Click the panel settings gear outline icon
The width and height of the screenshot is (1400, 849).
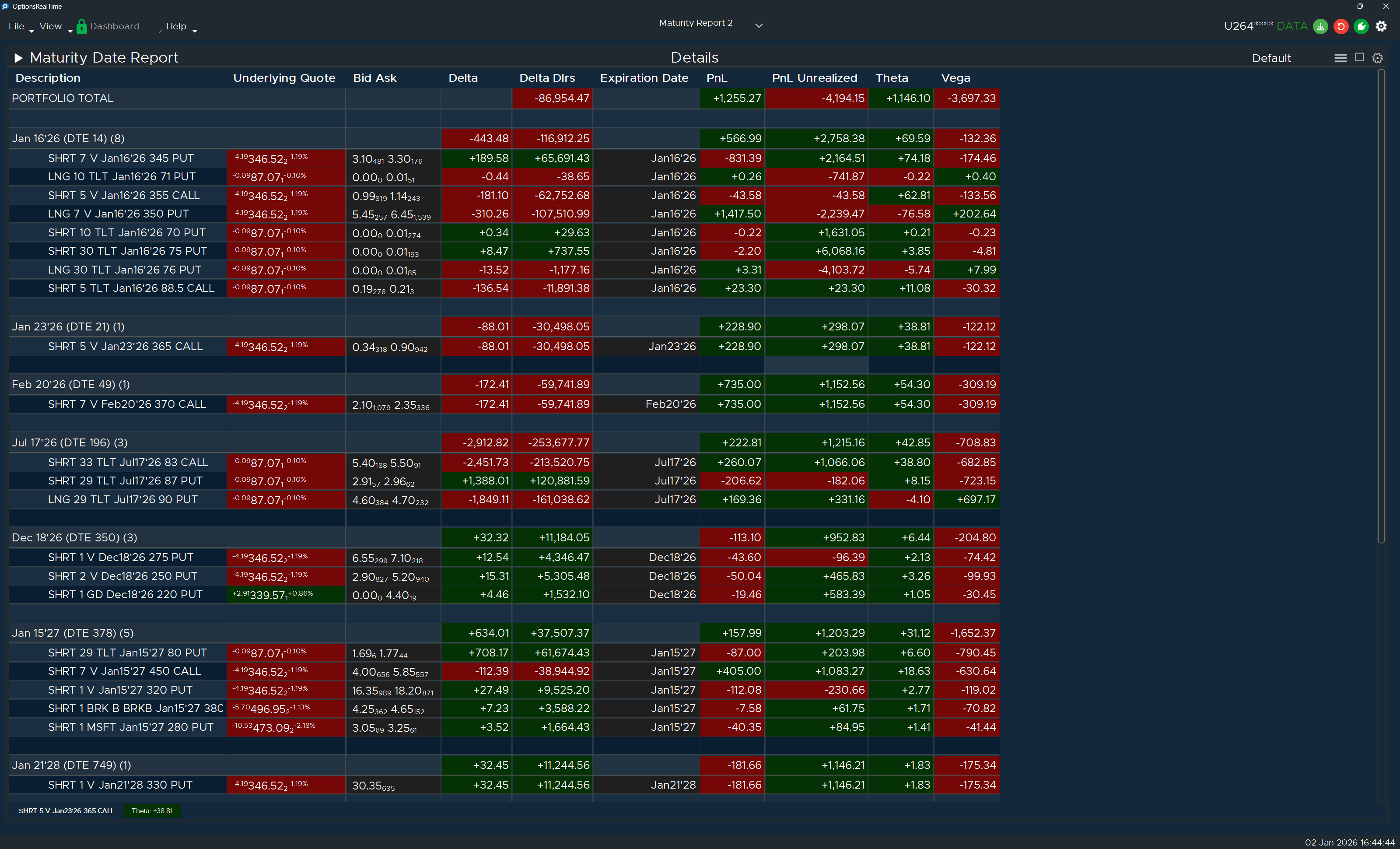point(1377,58)
